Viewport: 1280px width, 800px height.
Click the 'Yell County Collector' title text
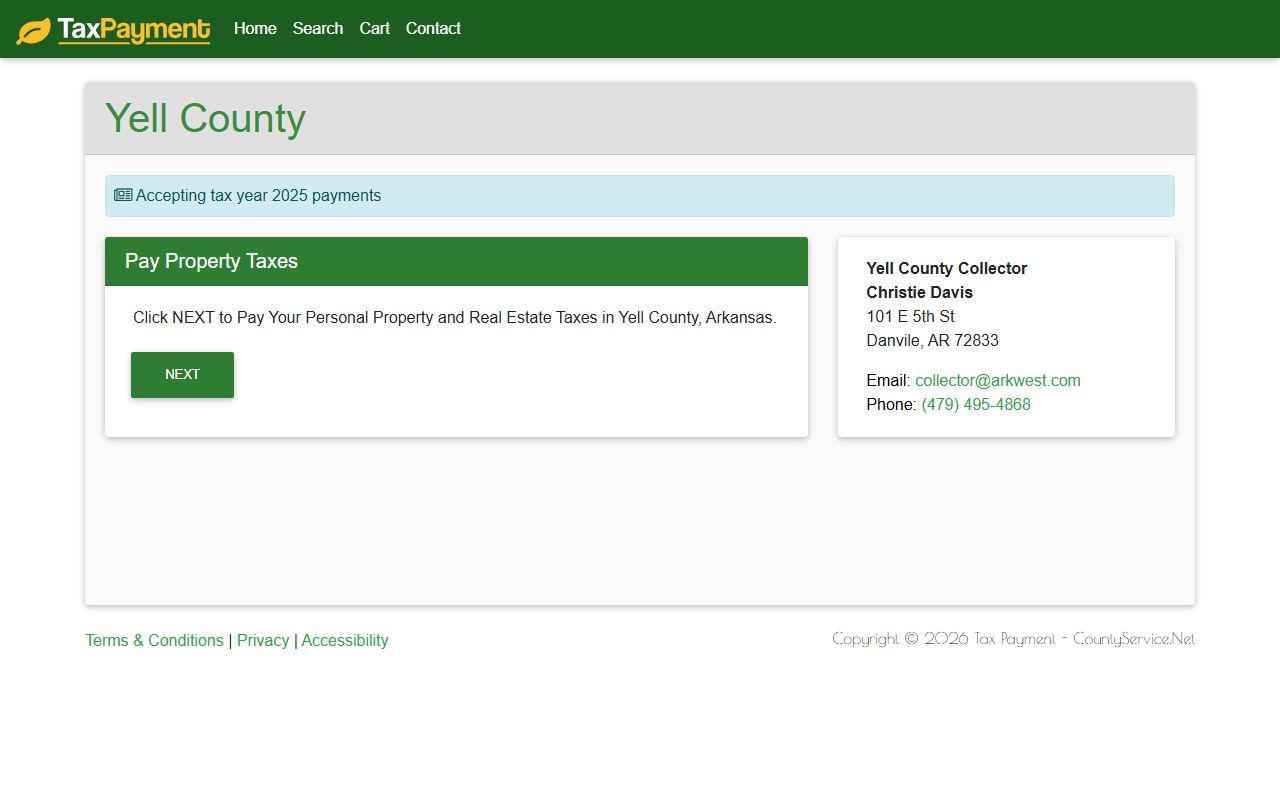coord(947,268)
